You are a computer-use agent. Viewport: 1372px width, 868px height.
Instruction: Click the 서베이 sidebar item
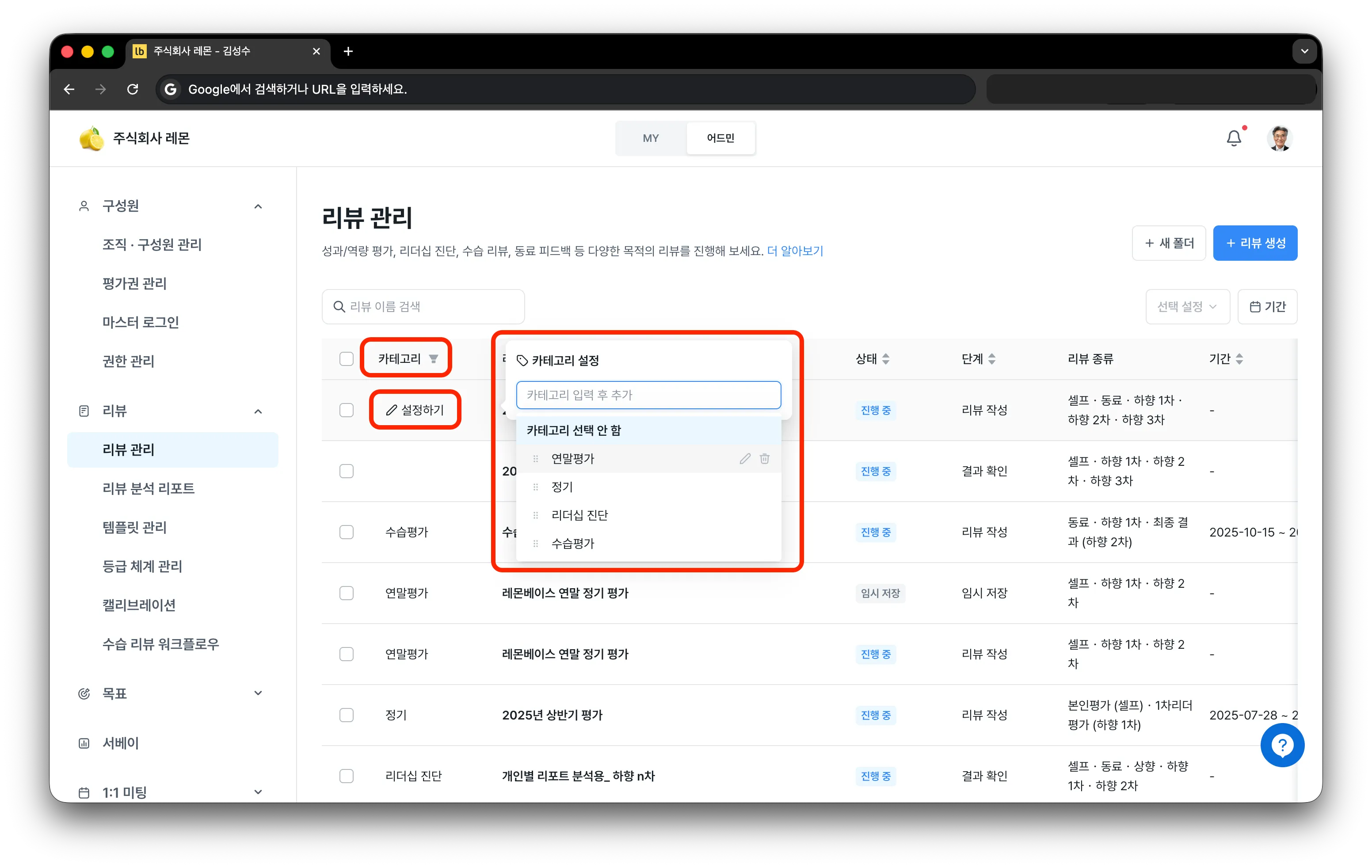pyautogui.click(x=120, y=742)
